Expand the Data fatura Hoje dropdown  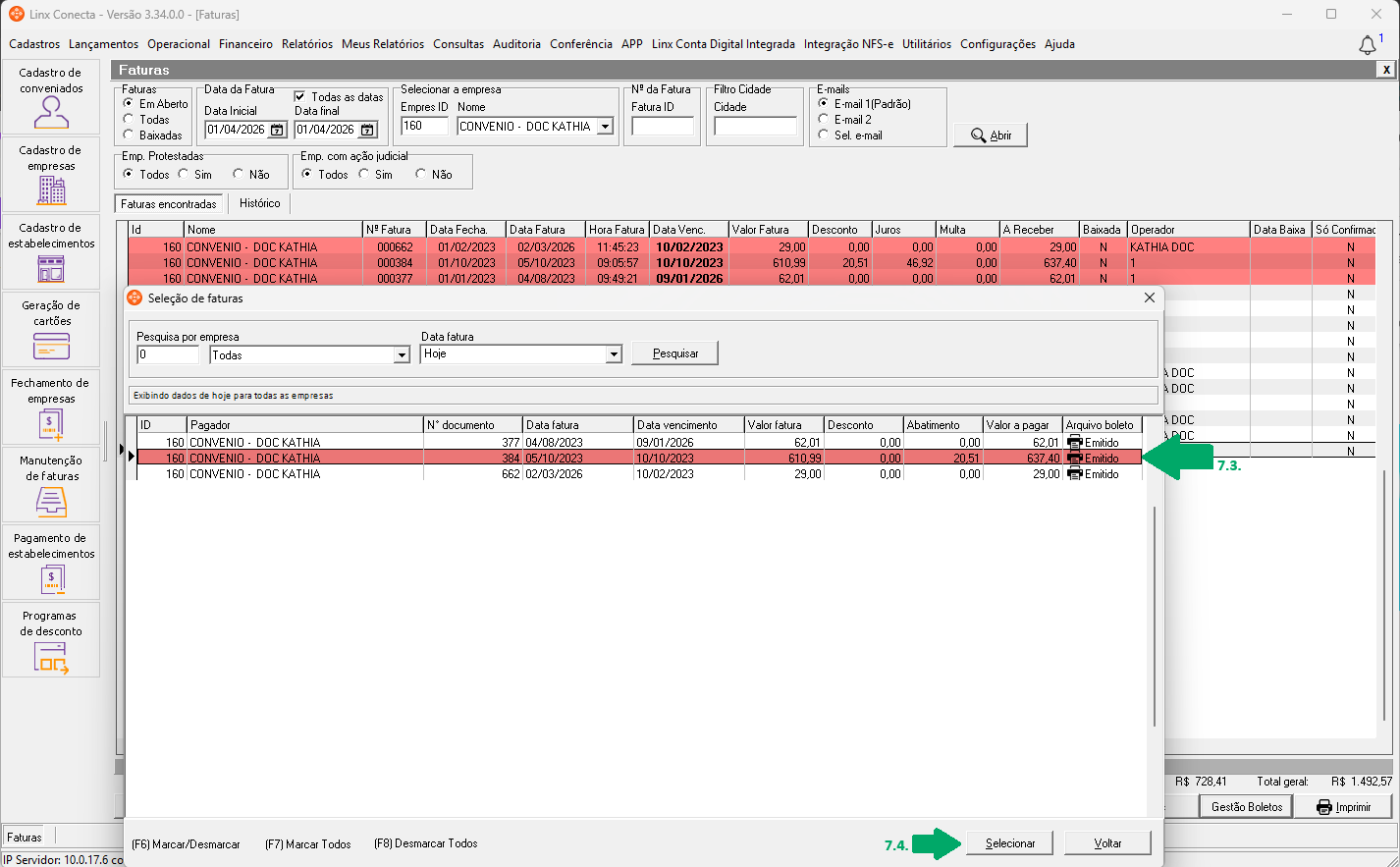click(614, 354)
